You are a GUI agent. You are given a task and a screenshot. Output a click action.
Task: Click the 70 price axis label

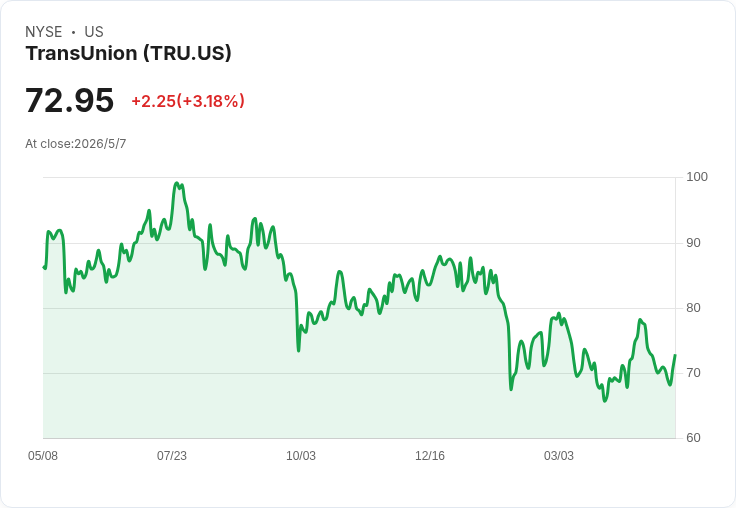click(x=693, y=373)
